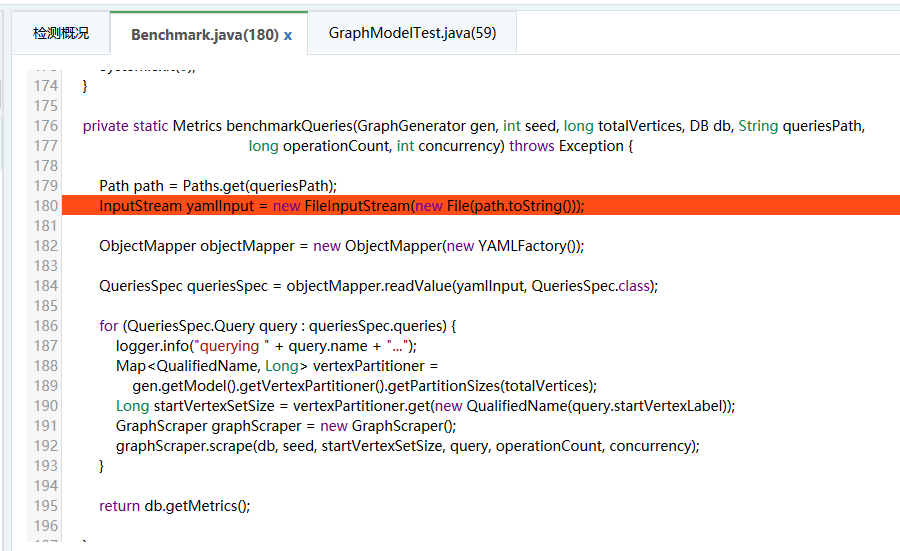Click line number 174 in gutter

[x=45, y=86]
